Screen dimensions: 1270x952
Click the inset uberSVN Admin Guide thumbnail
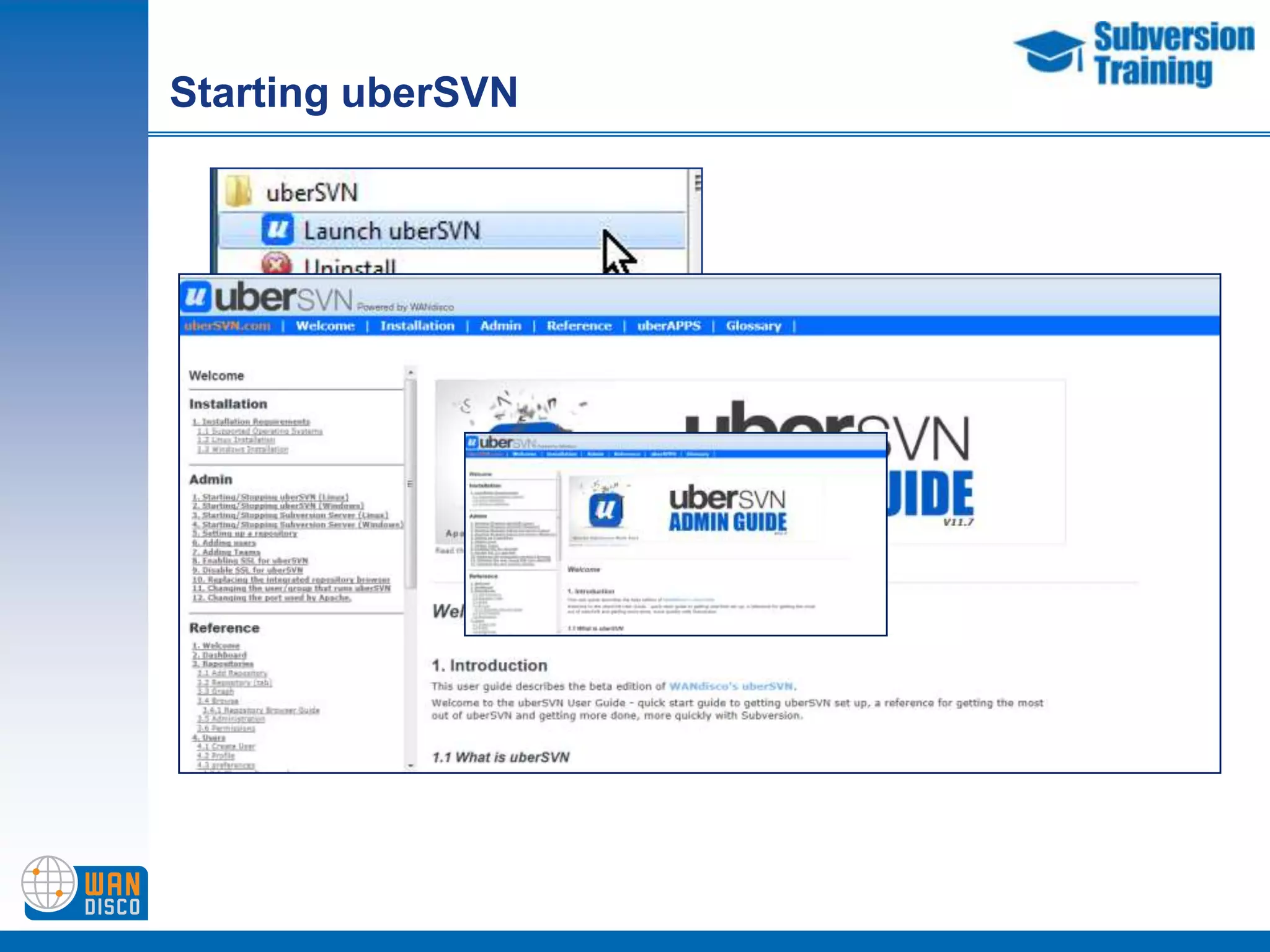(x=675, y=534)
